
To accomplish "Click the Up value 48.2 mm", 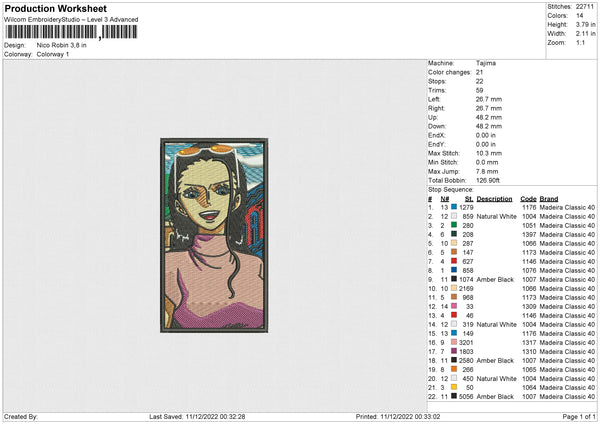I will [x=489, y=117].
